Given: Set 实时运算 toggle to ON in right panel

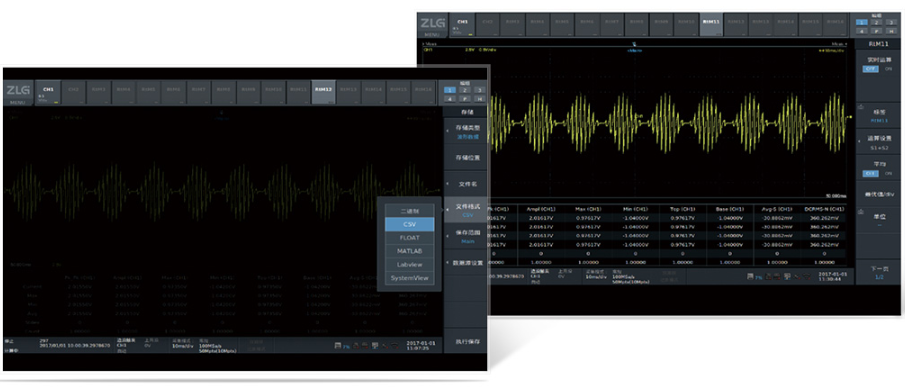Looking at the screenshot, I should point(888,69).
